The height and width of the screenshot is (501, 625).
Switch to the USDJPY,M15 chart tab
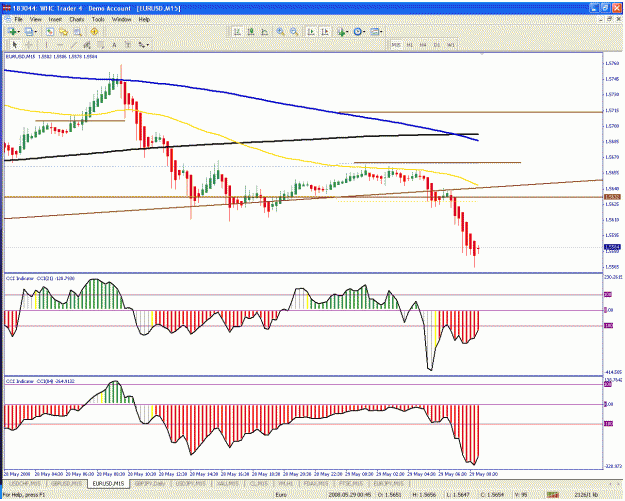pyautogui.click(x=191, y=483)
